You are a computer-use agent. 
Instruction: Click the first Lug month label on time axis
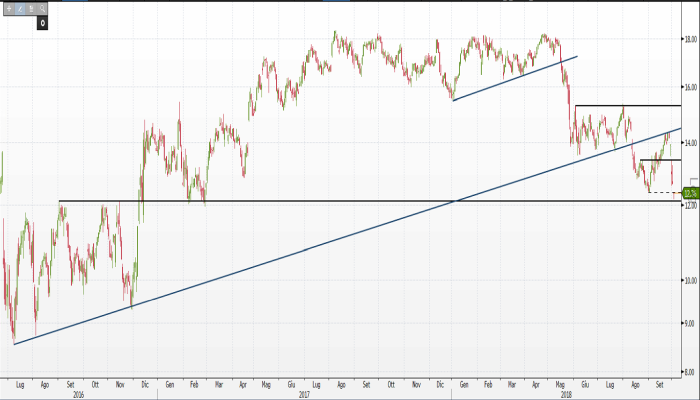(x=21, y=383)
